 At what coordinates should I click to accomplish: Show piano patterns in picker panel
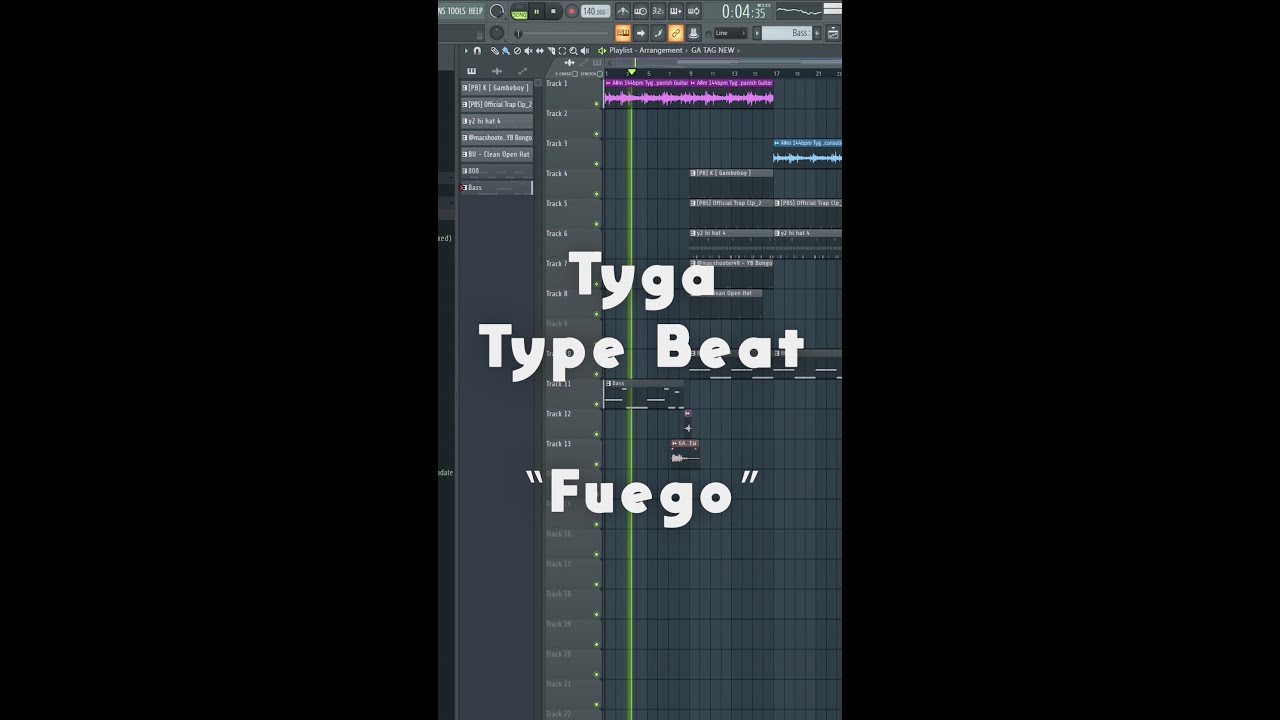471,71
